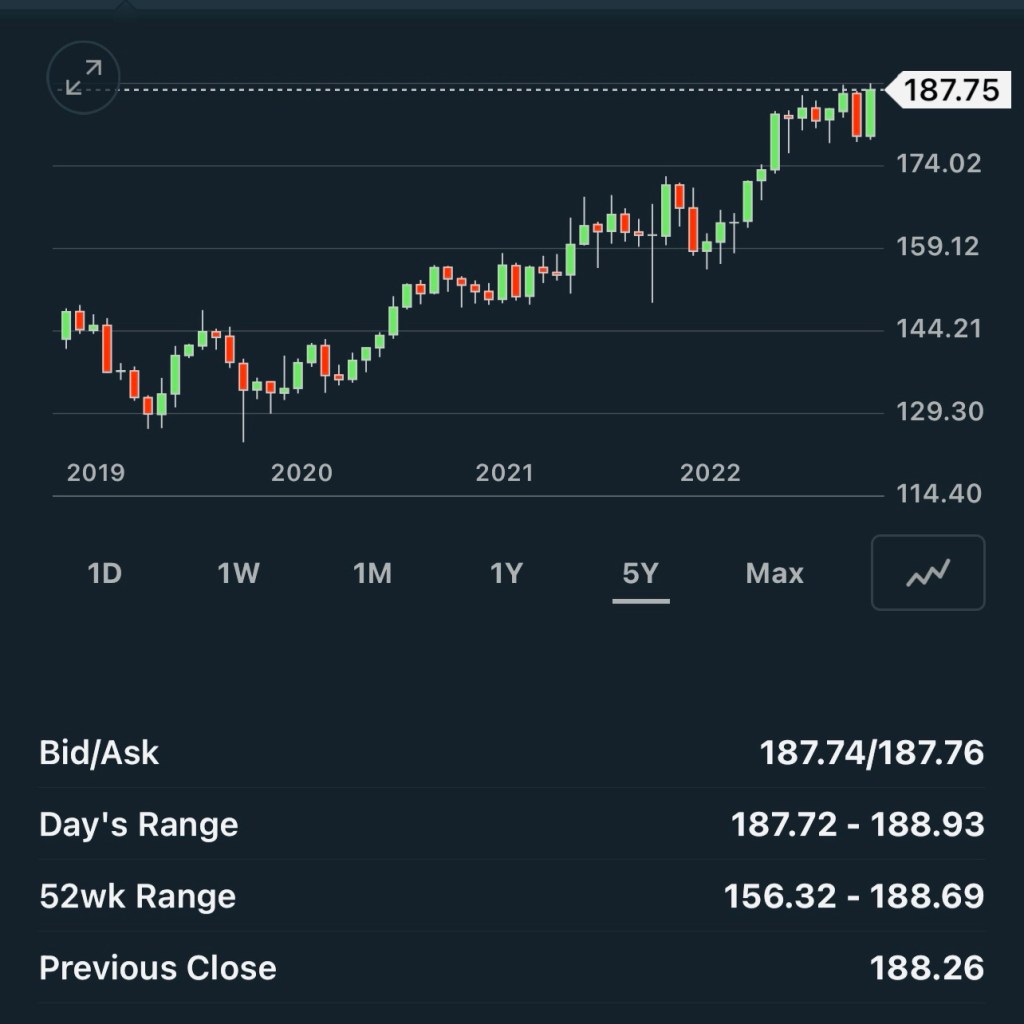Tap the 129.30 price axis label

click(x=940, y=411)
